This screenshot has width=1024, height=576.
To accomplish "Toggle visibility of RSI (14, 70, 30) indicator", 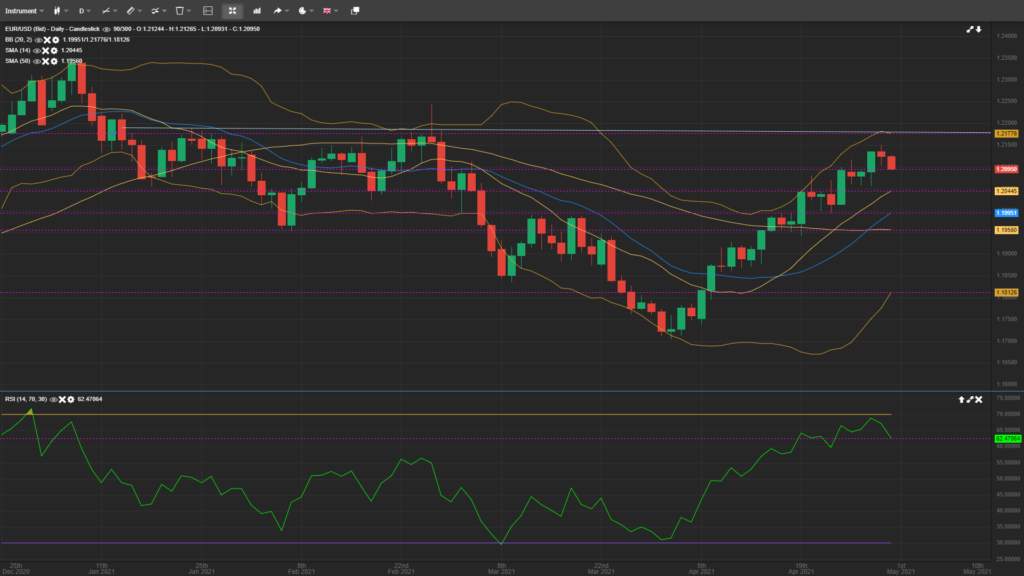I will click(54, 399).
